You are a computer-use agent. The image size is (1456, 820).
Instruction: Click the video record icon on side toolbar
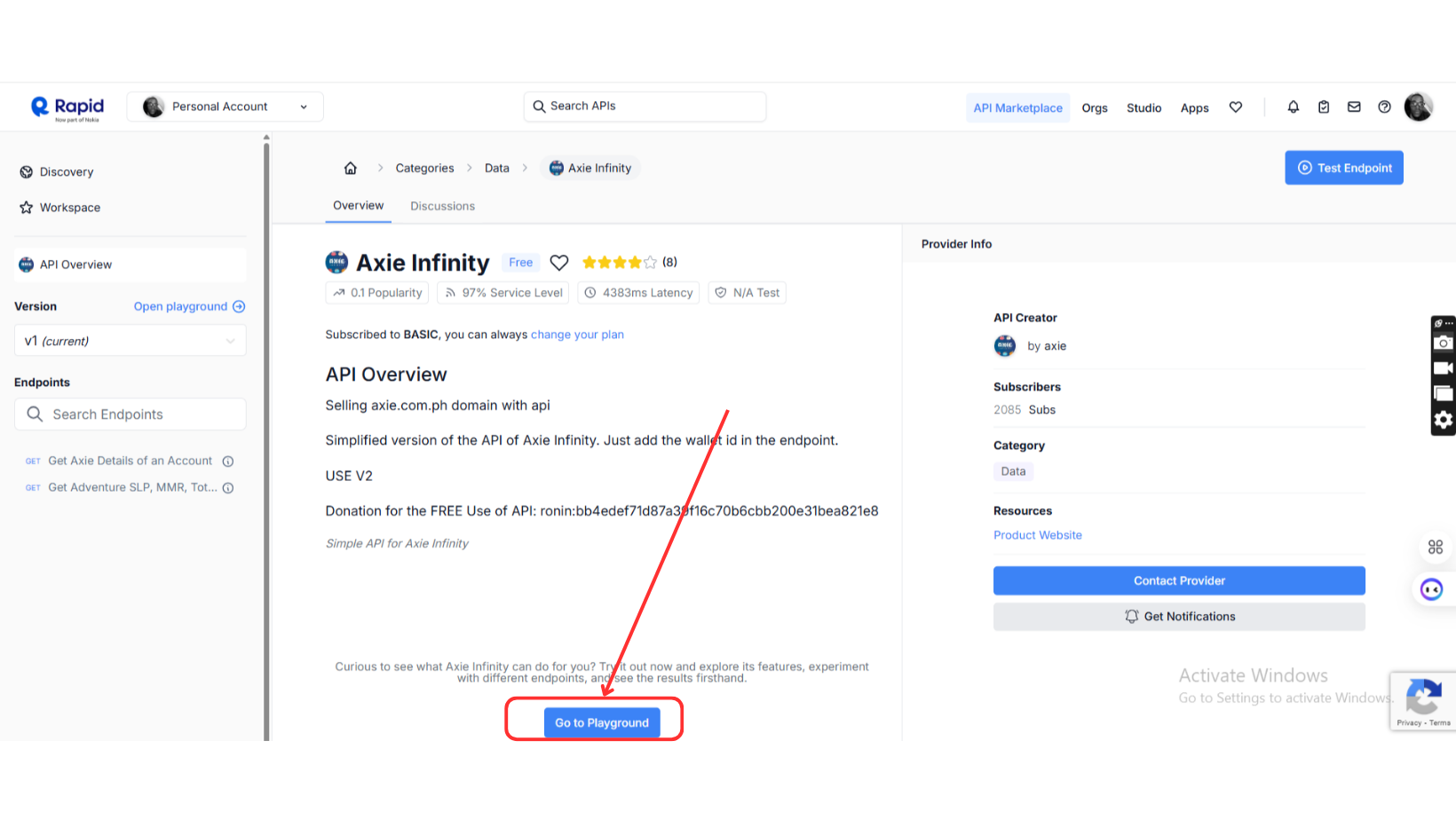point(1444,368)
